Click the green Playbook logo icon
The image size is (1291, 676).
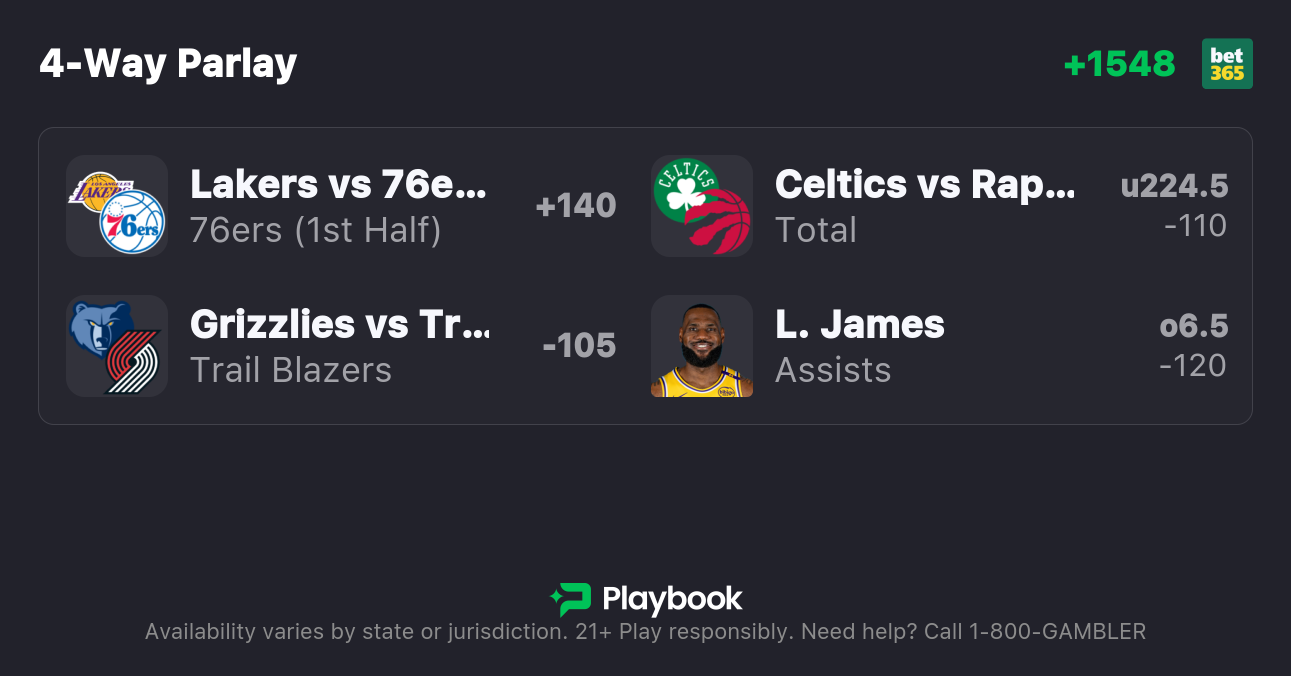(571, 599)
